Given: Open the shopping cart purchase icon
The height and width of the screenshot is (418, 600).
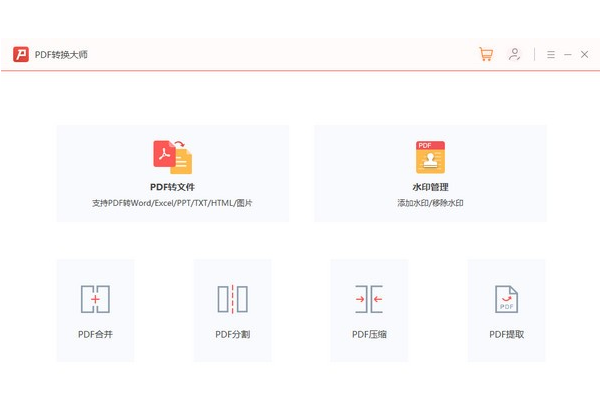Looking at the screenshot, I should click(486, 54).
